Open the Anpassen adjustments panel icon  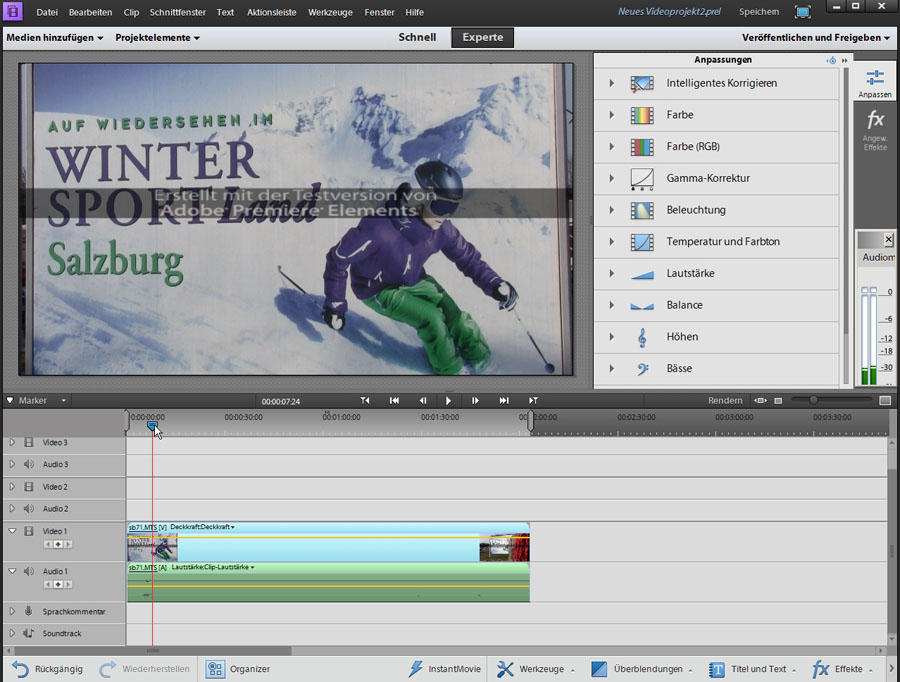click(875, 84)
